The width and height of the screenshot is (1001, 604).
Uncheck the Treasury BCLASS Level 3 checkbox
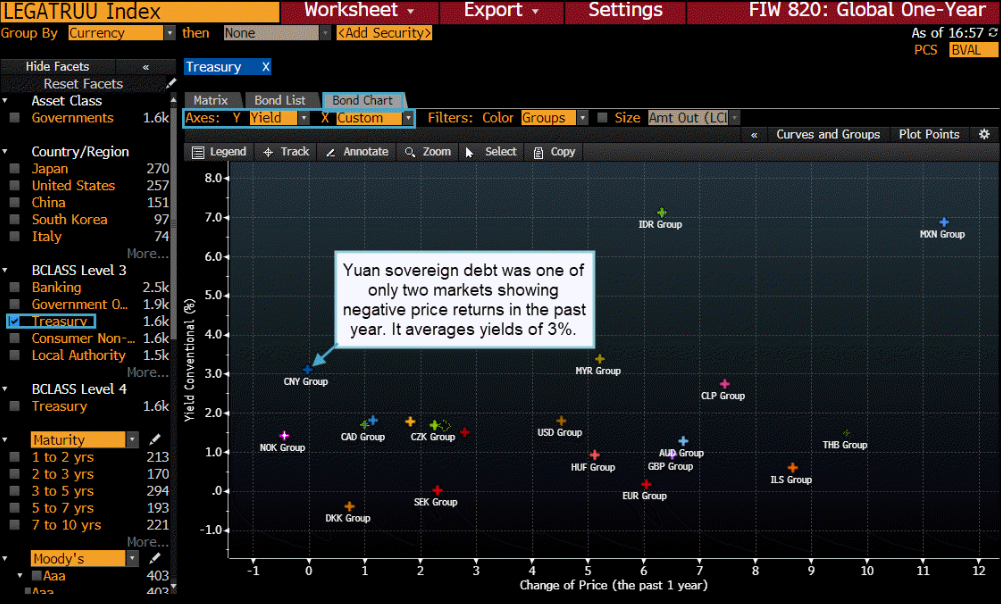[x=14, y=322]
